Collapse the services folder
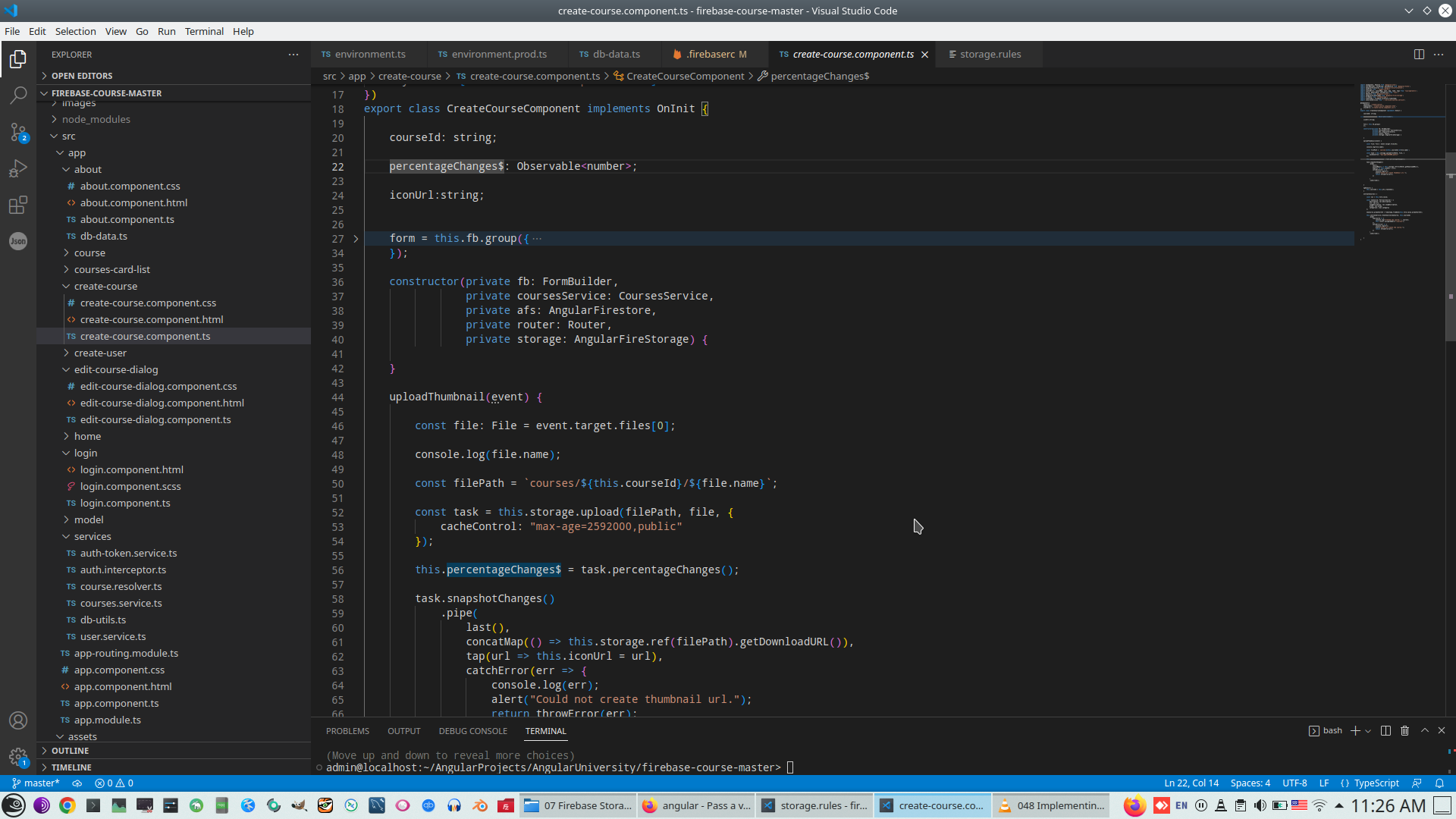 [93, 537]
